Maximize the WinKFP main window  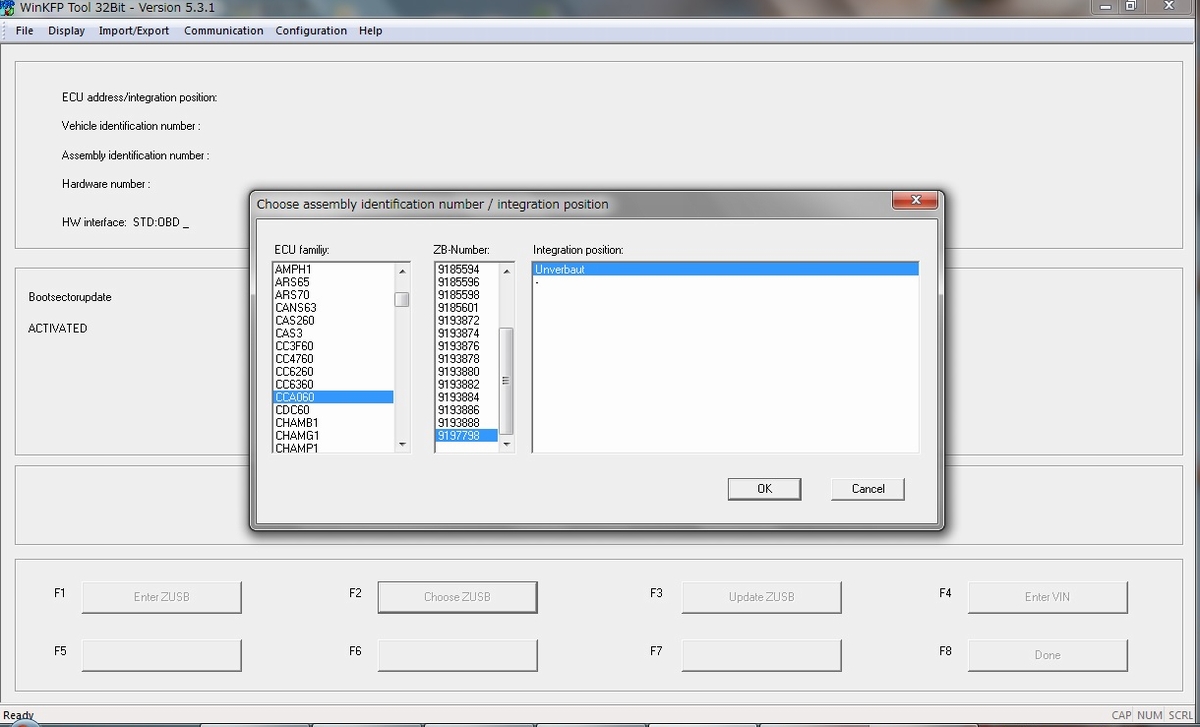[1130, 6]
